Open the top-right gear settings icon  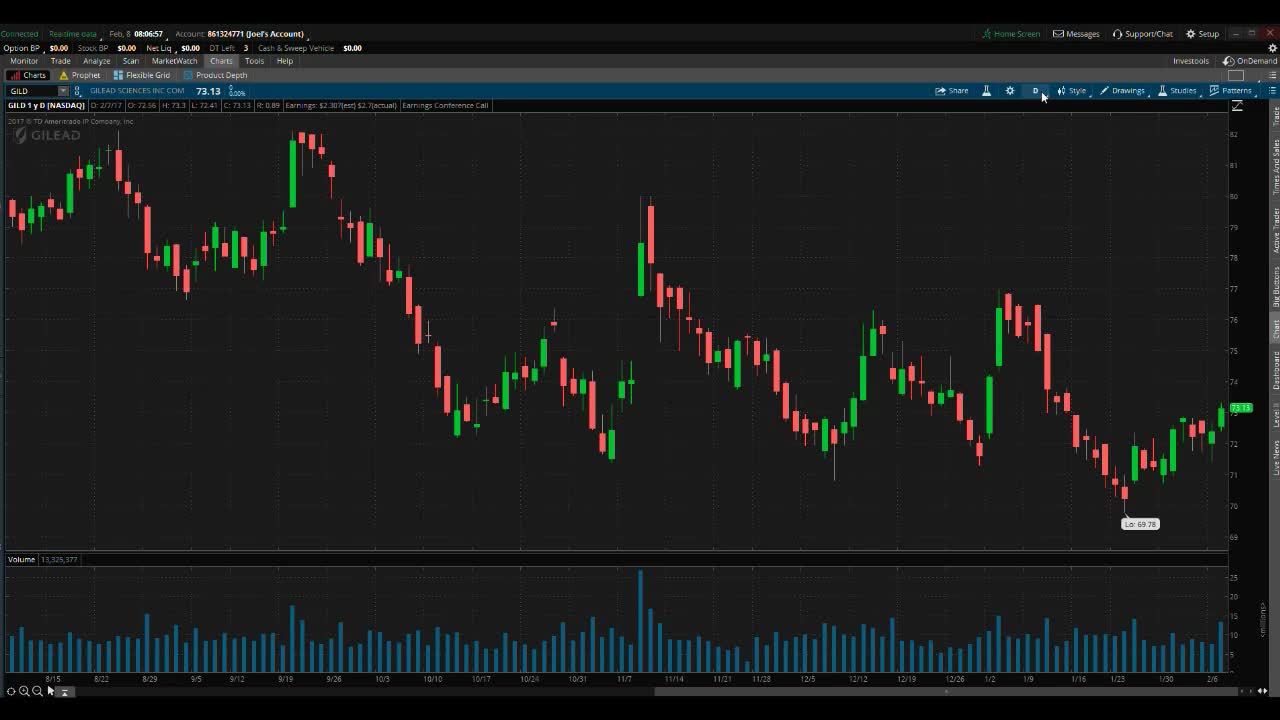pos(1272,47)
